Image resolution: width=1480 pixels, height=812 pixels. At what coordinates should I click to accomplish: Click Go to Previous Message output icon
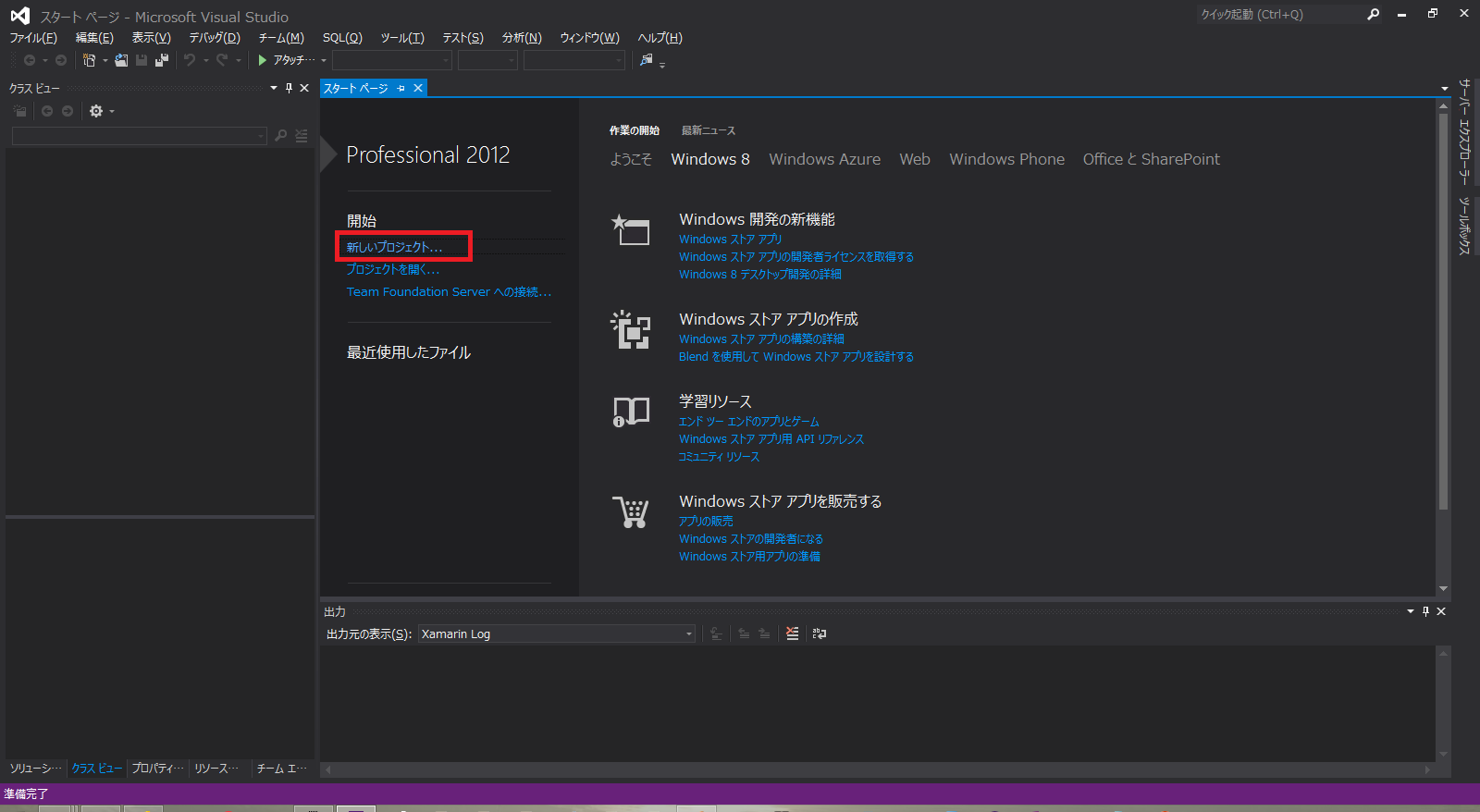744,634
